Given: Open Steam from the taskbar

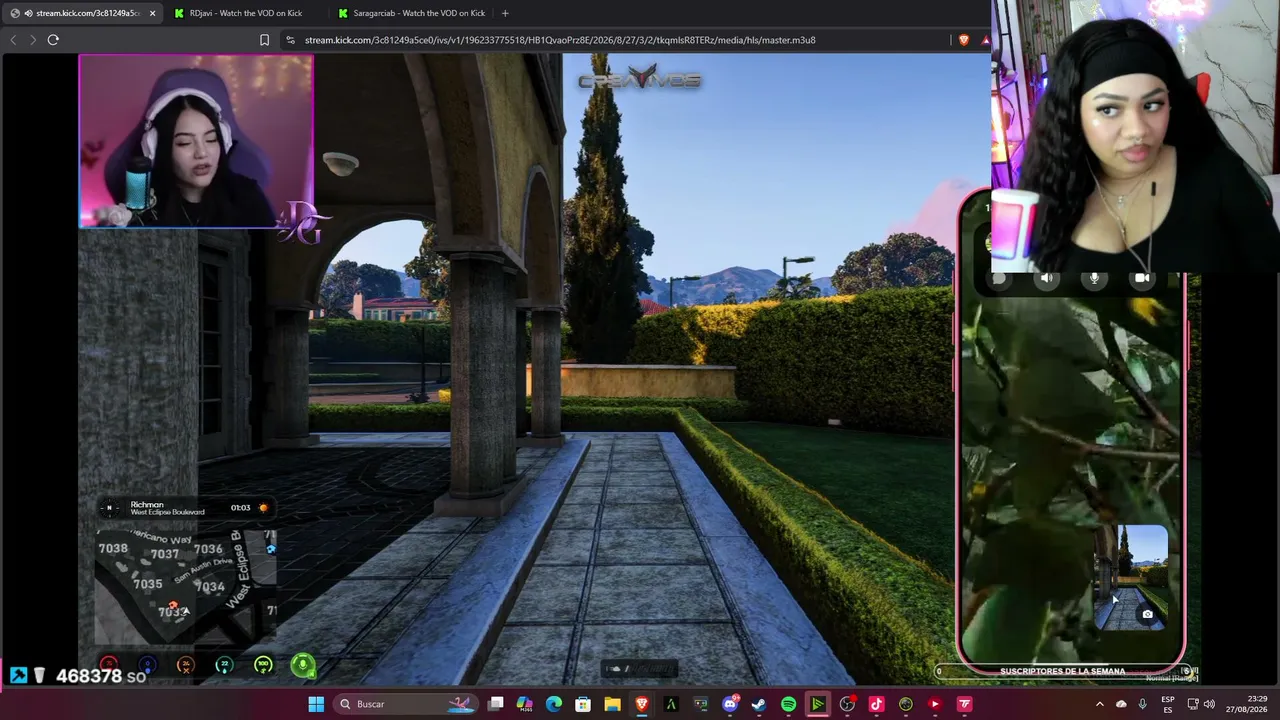Looking at the screenshot, I should pos(759,704).
